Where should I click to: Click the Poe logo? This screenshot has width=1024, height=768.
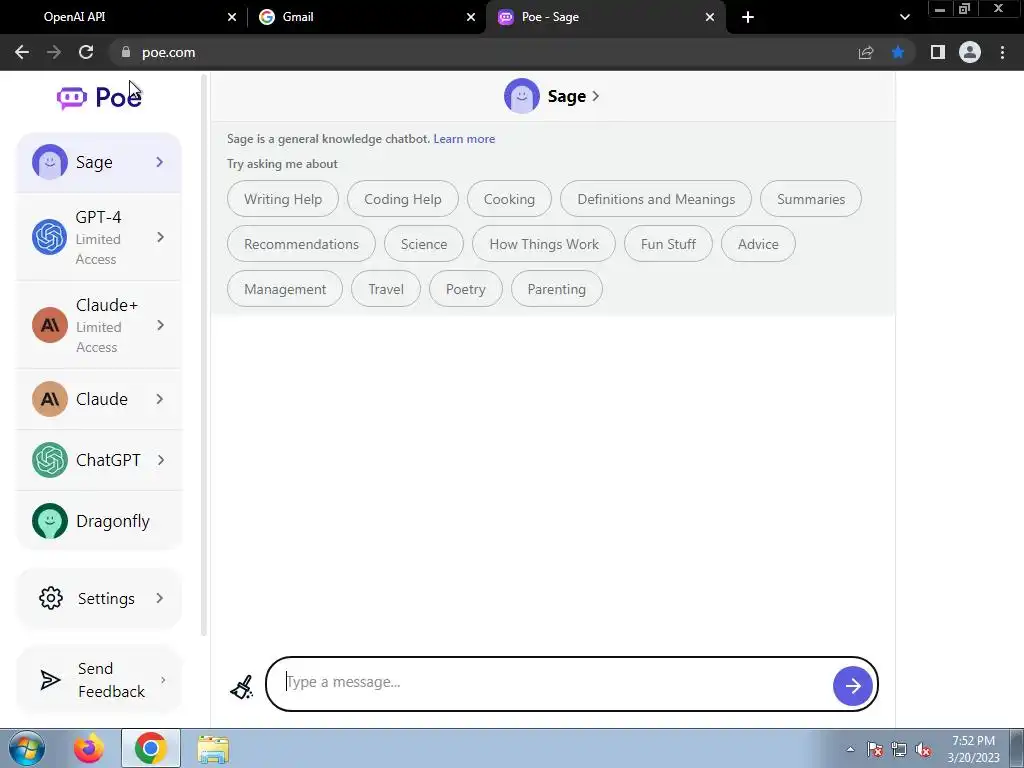click(x=99, y=97)
